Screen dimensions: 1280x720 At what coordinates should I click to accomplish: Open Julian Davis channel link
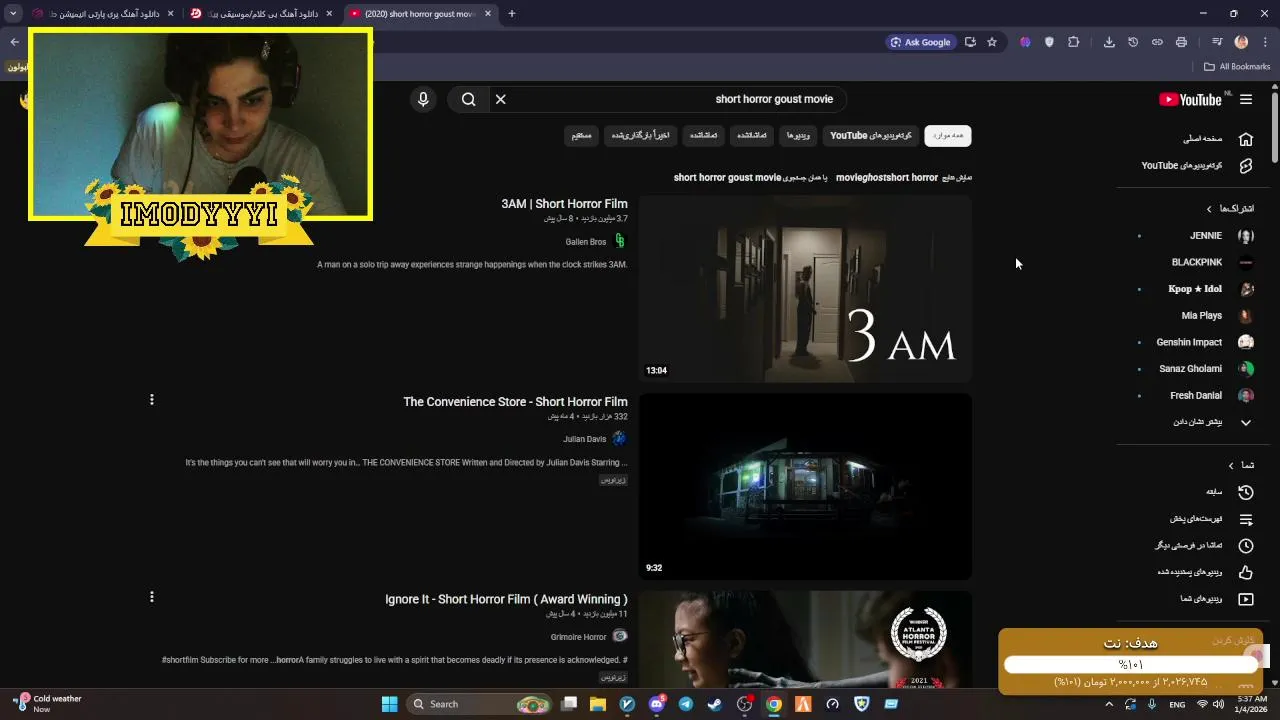[x=585, y=439]
